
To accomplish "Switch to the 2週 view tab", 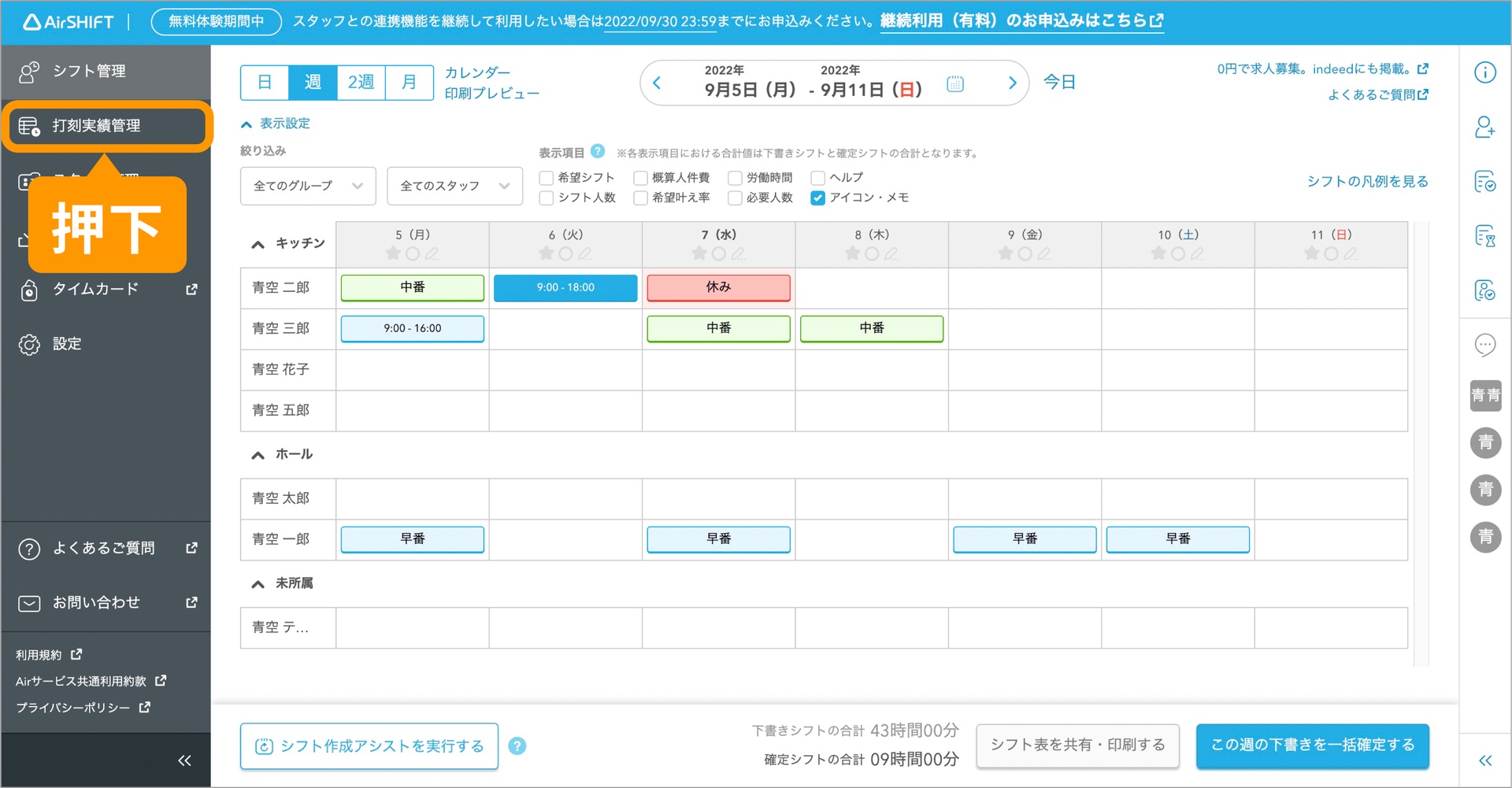I will 361,83.
